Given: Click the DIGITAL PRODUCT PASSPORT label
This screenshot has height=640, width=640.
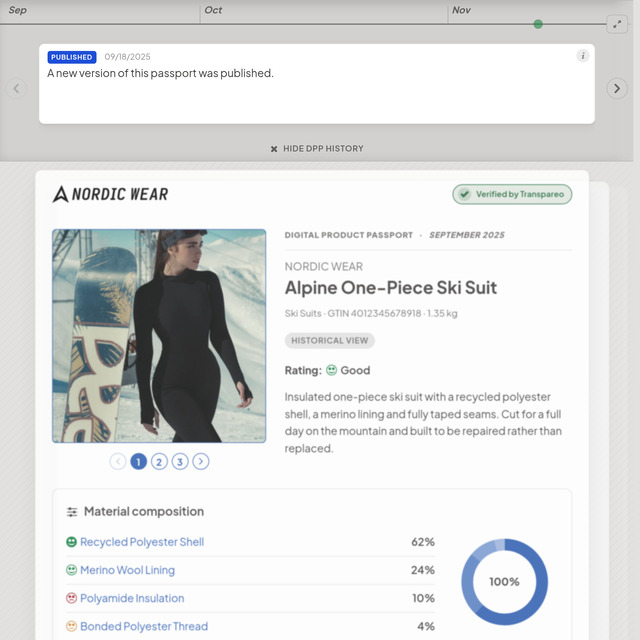Looking at the screenshot, I should 349,235.
